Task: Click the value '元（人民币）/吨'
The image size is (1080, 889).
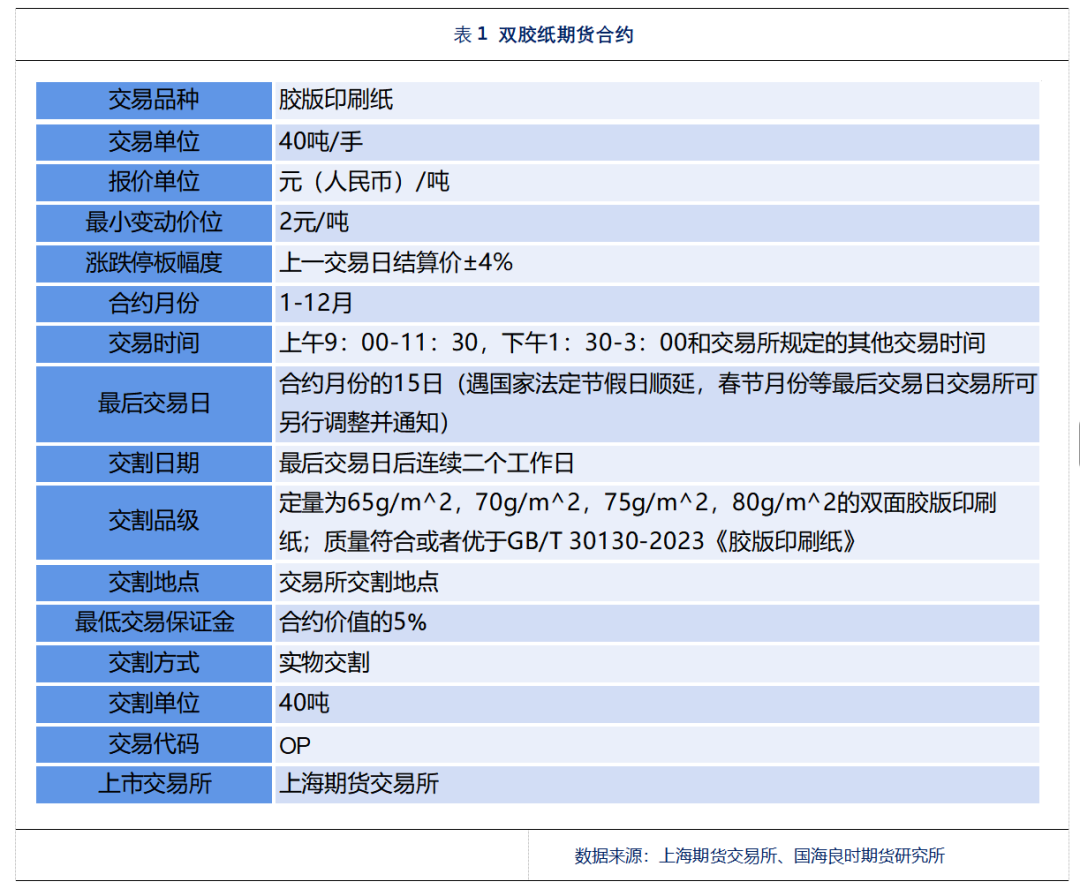Action: [x=364, y=182]
